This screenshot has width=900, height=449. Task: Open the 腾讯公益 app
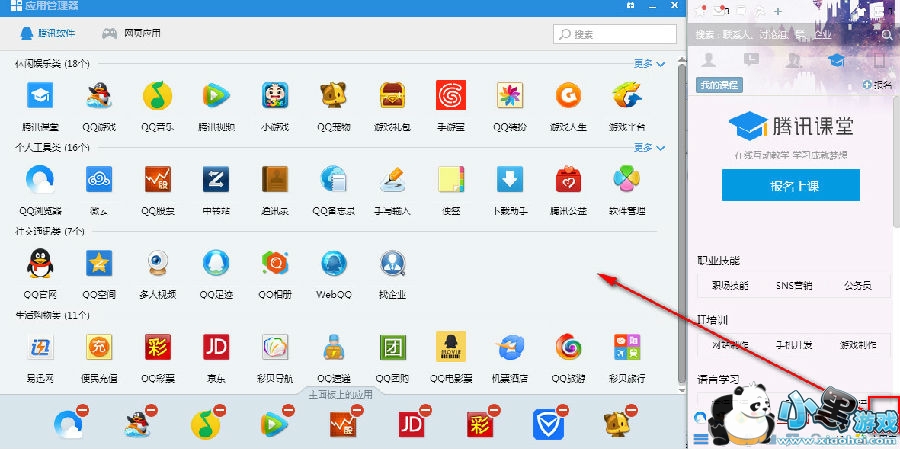click(x=568, y=179)
